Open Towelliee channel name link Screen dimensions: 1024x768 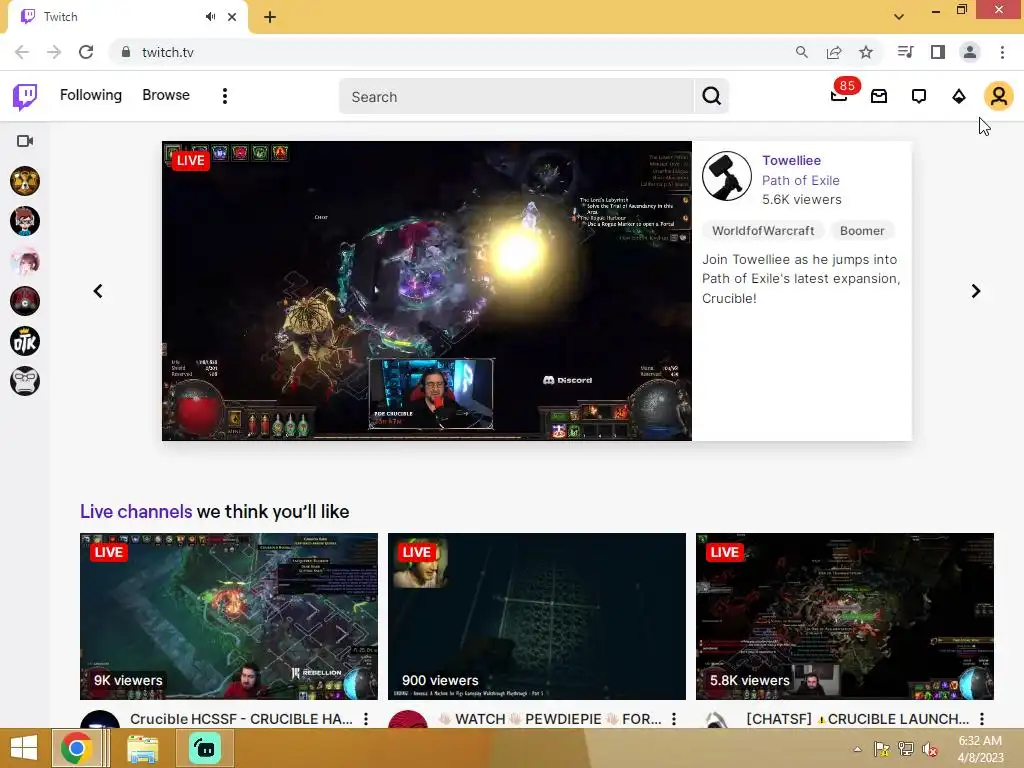[x=792, y=161]
